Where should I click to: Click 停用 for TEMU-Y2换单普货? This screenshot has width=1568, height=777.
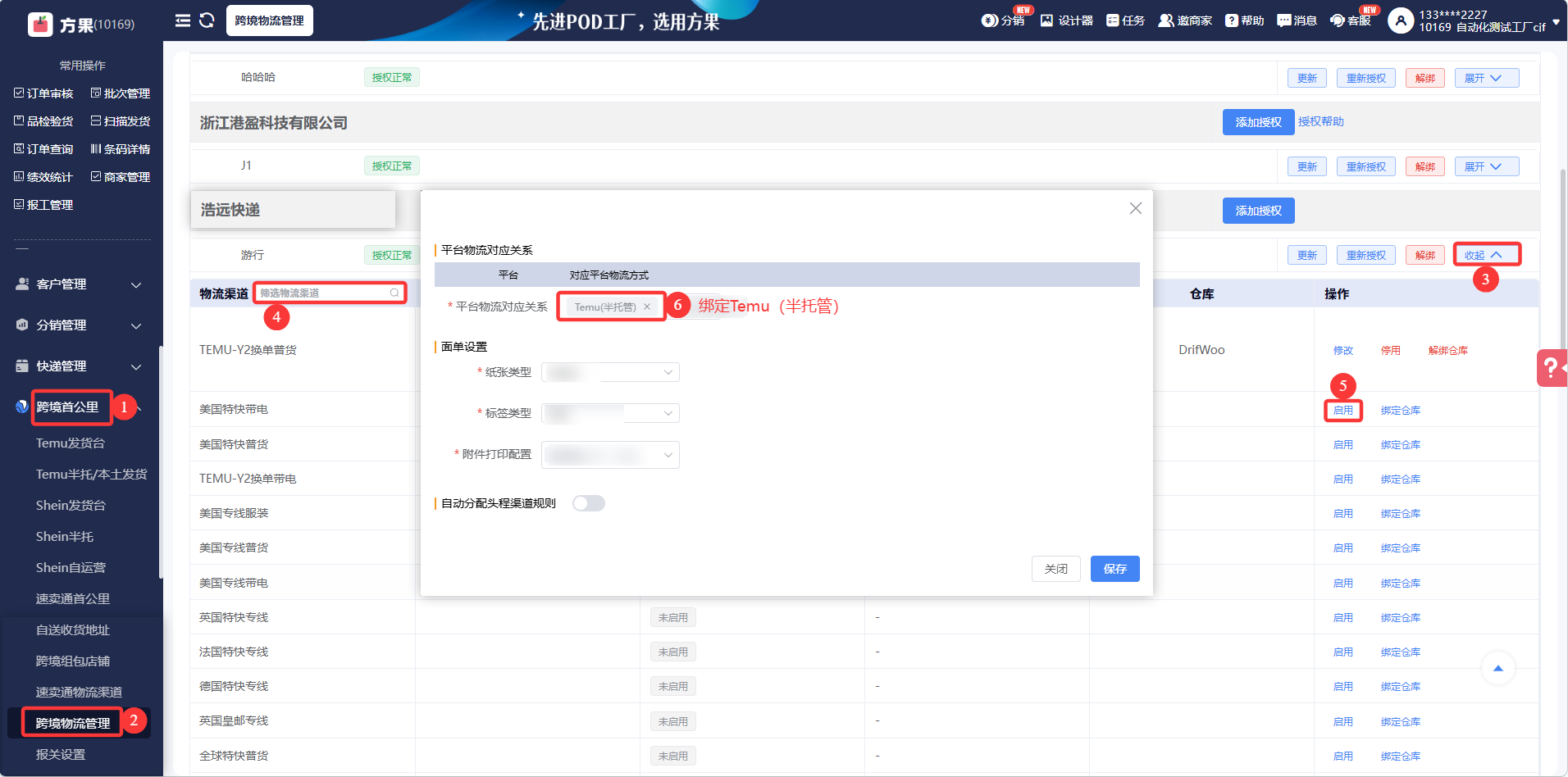pos(1391,351)
